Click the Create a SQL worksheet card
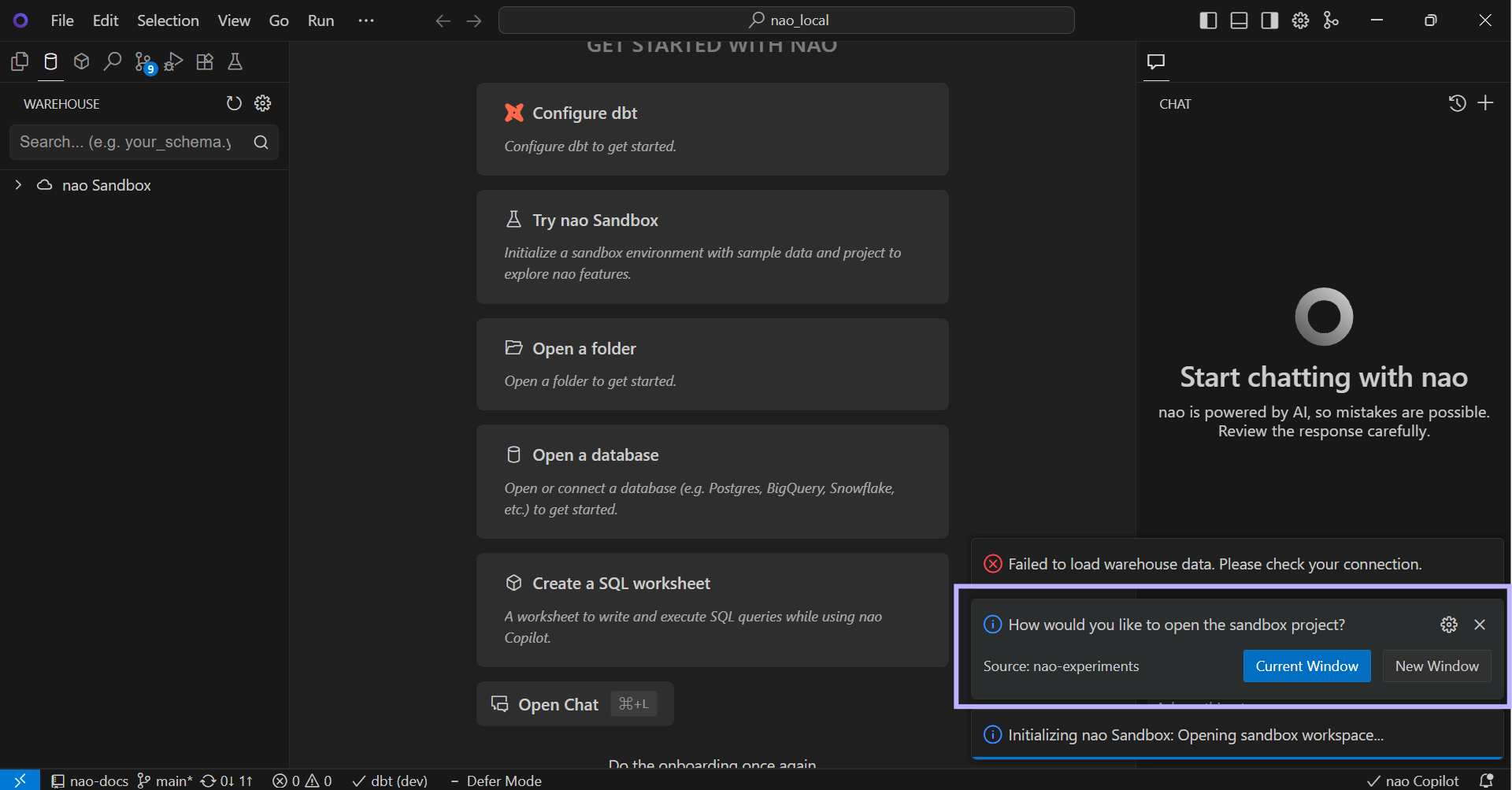The width and height of the screenshot is (1512, 790). pos(712,610)
